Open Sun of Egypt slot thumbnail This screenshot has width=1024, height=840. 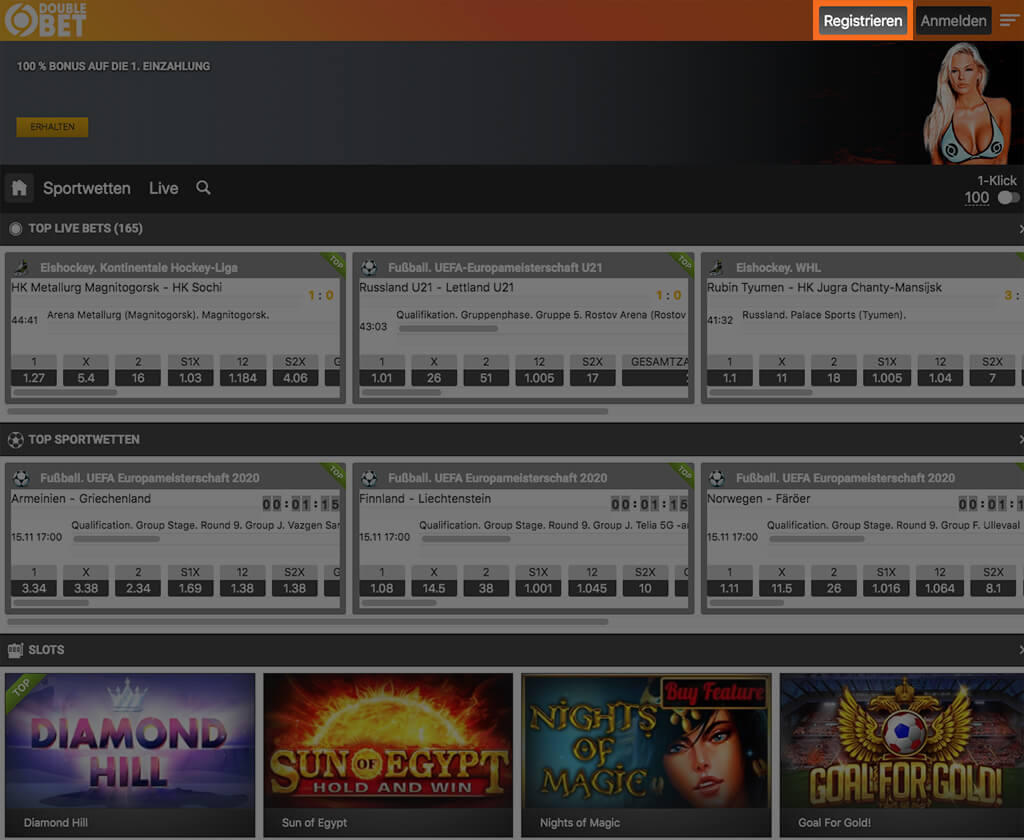pyautogui.click(x=388, y=755)
